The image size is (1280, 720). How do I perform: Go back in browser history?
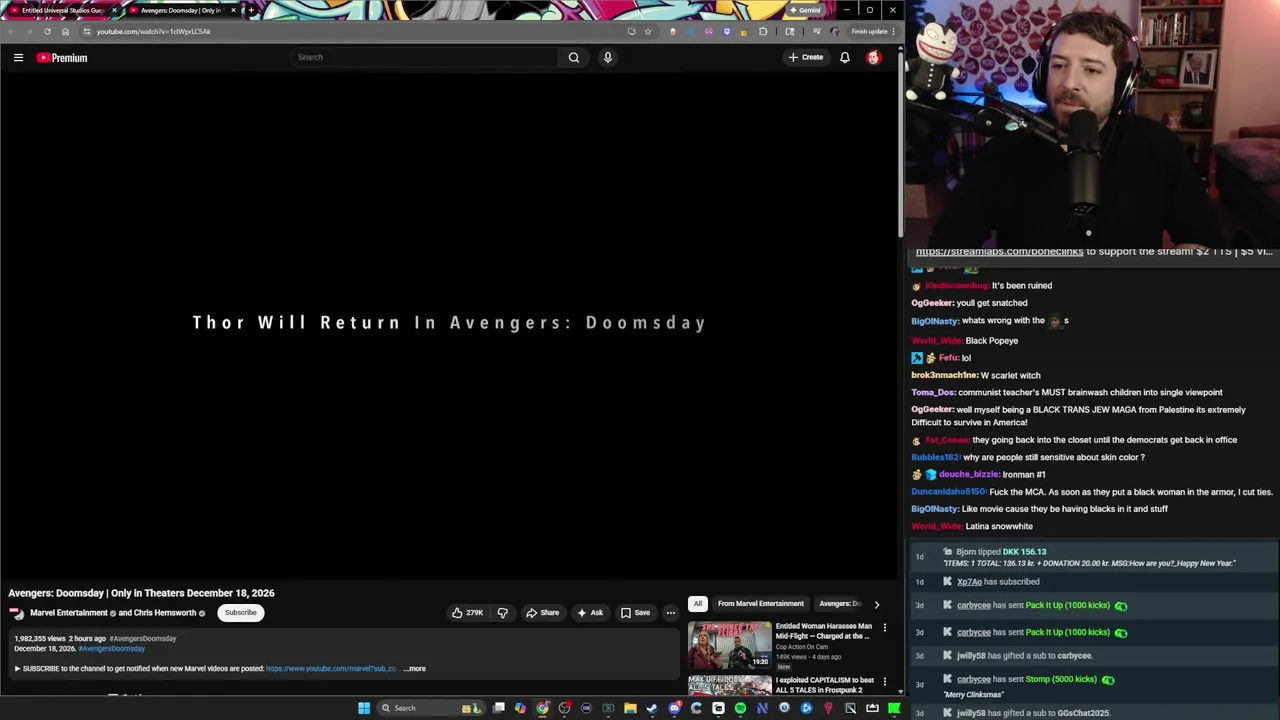coord(11,31)
